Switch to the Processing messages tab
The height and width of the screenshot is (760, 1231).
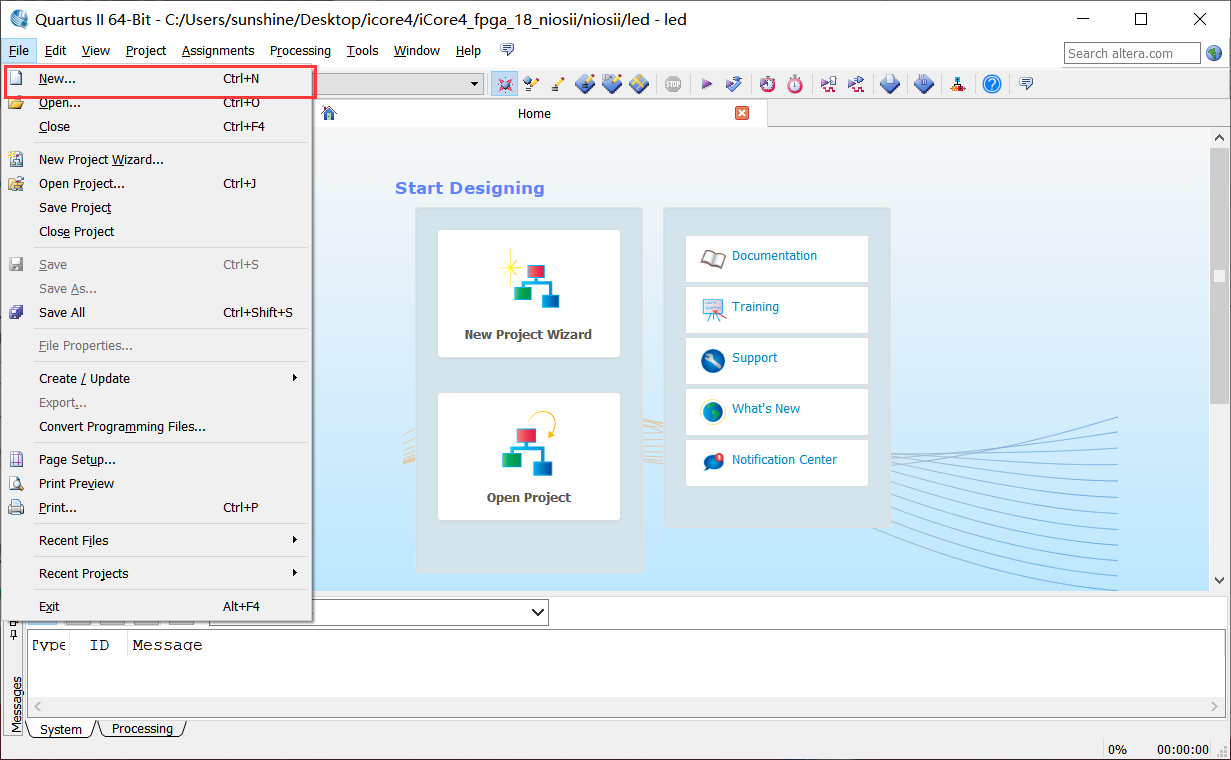[x=142, y=729]
